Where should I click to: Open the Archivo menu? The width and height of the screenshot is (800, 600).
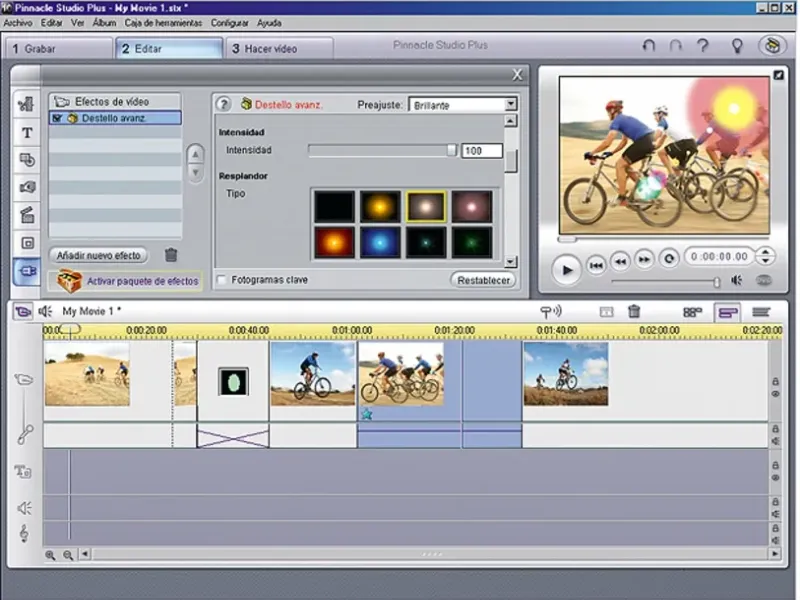pyautogui.click(x=18, y=22)
